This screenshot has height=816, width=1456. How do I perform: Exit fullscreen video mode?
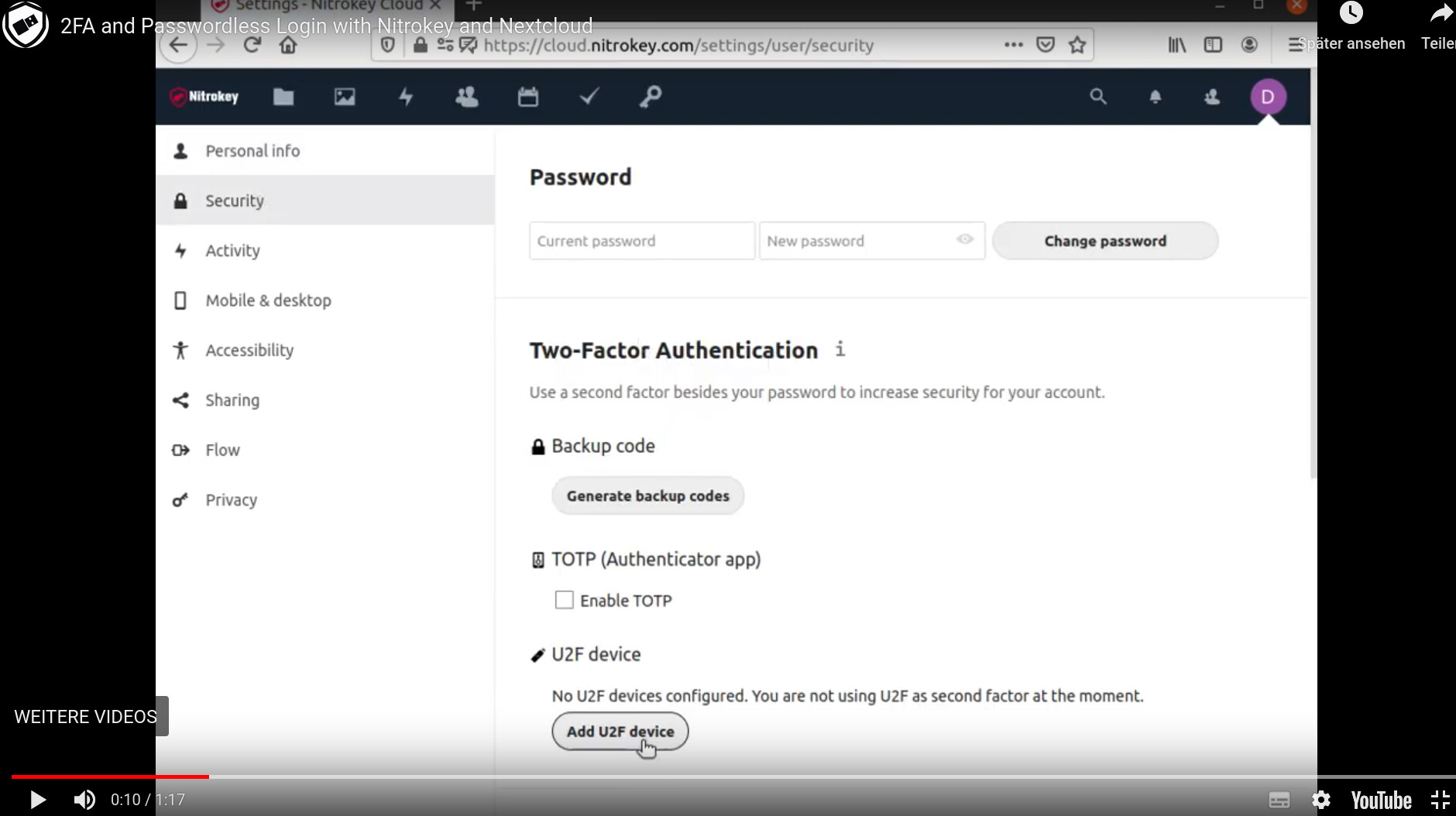[x=1440, y=800]
